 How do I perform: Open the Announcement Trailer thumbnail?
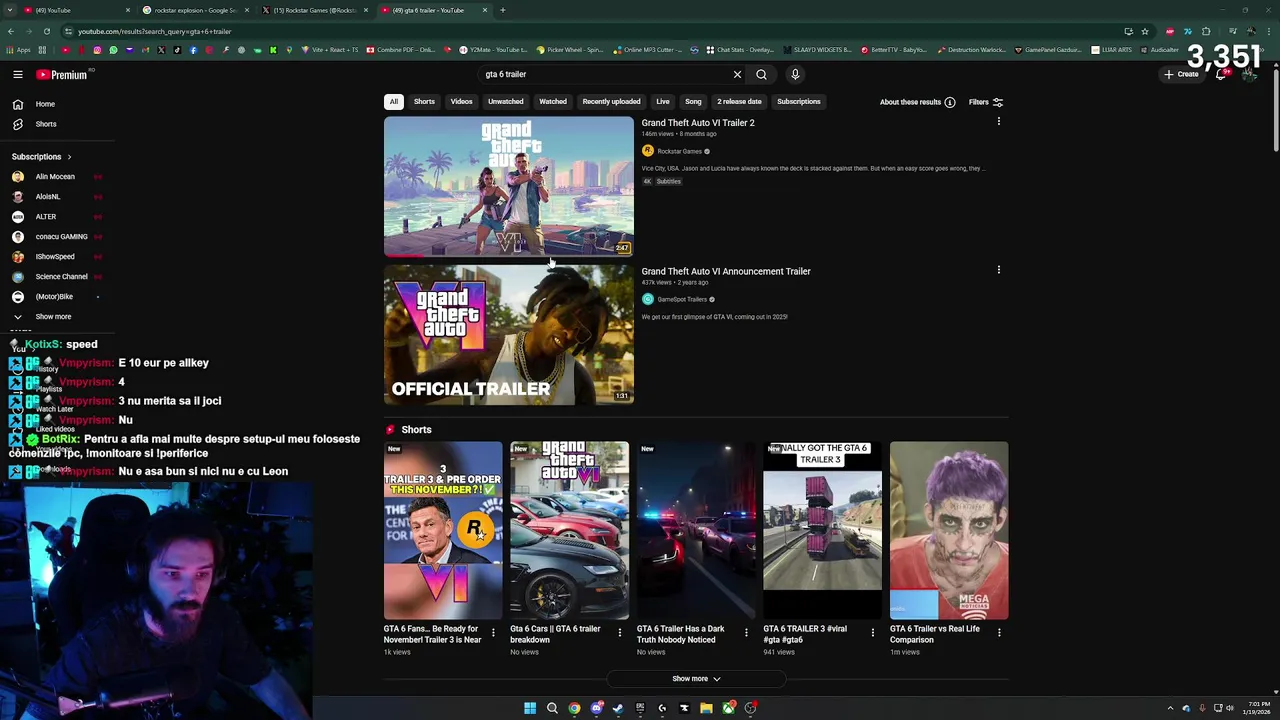[508, 334]
